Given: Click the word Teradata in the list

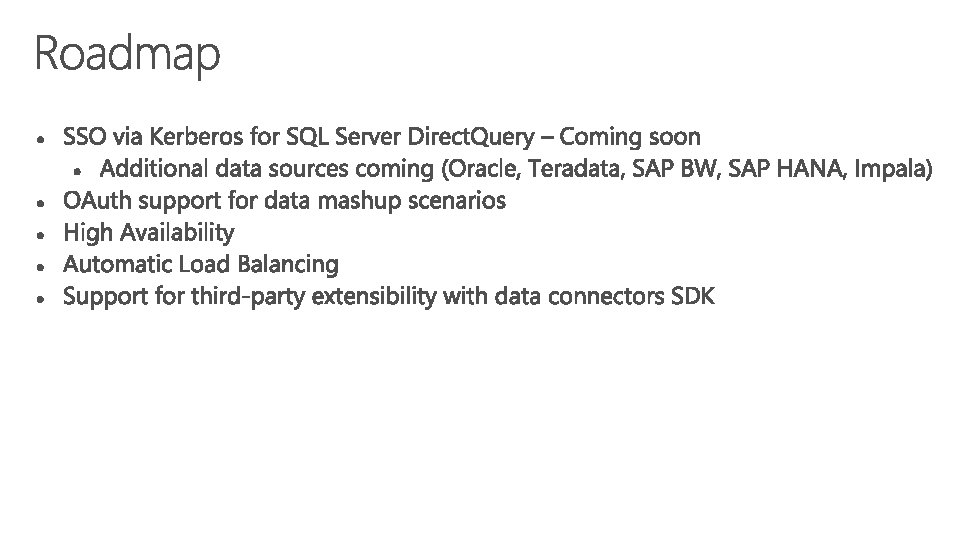Looking at the screenshot, I should click(579, 168).
